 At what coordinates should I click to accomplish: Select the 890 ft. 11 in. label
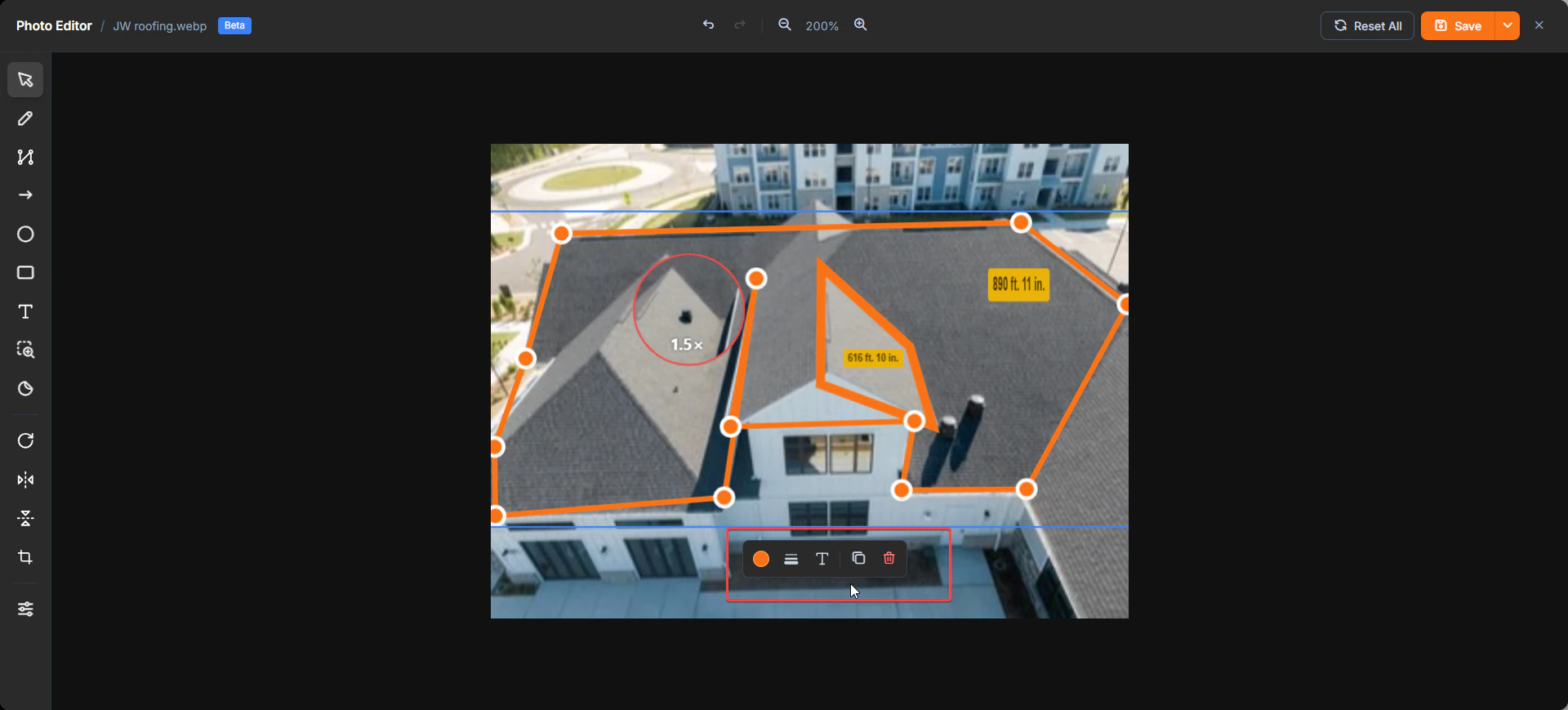click(x=1018, y=285)
